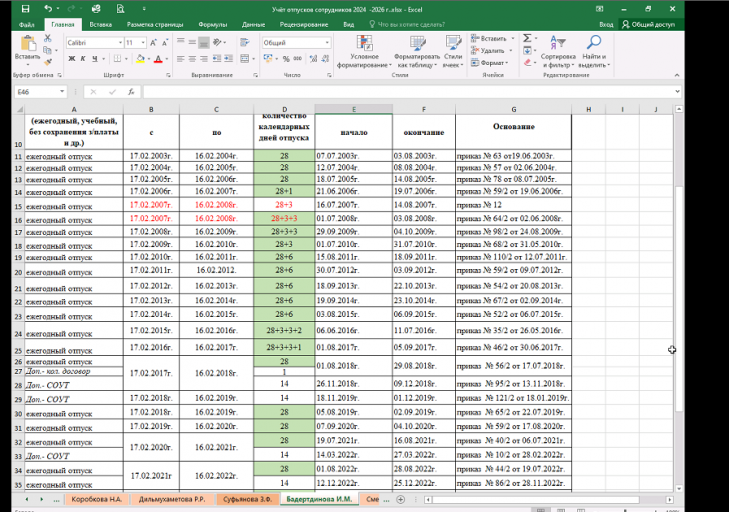The width and height of the screenshot is (729, 512).
Task: Open Стили ячеек gallery
Action: coord(453,52)
